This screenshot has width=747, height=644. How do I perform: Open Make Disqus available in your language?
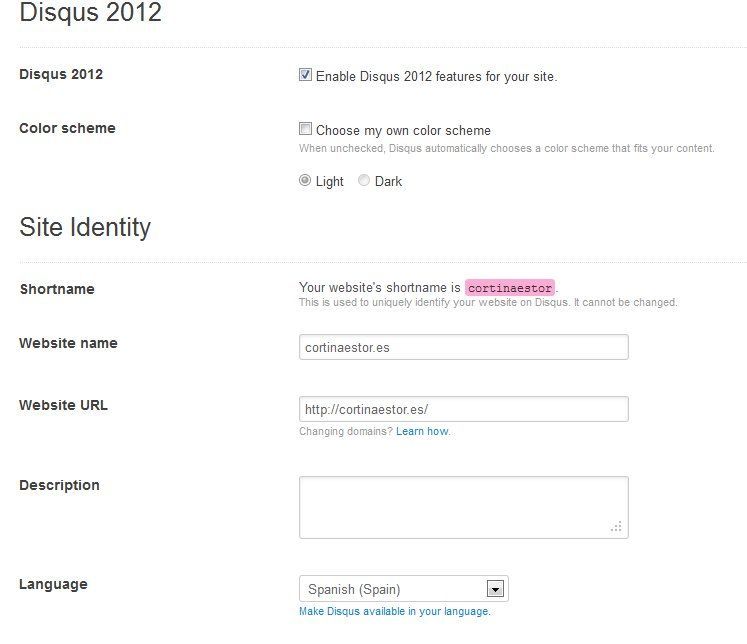(x=394, y=611)
